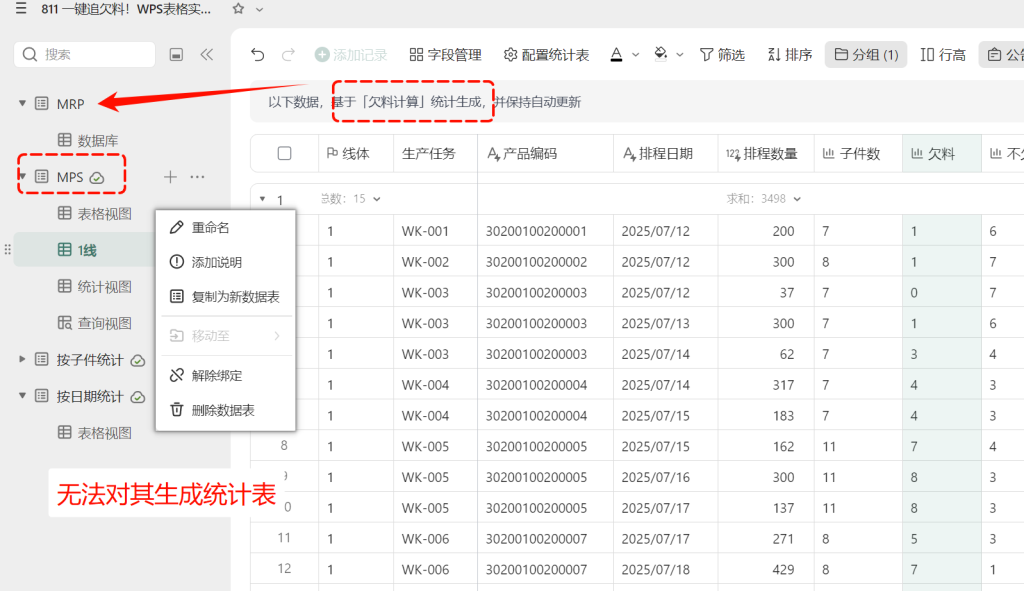Toggle the select-all checkbox in header

click(284, 153)
